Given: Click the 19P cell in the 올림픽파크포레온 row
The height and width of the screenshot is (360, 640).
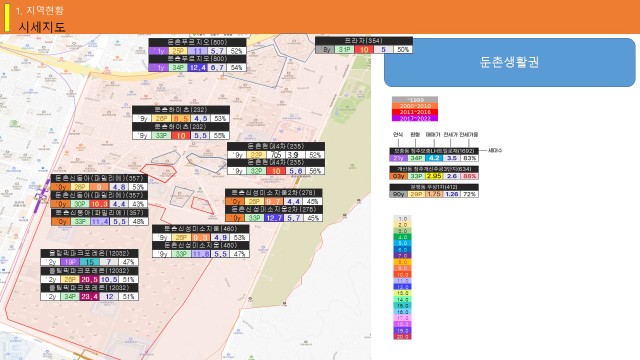Looking at the screenshot, I should pyautogui.click(x=70, y=262).
